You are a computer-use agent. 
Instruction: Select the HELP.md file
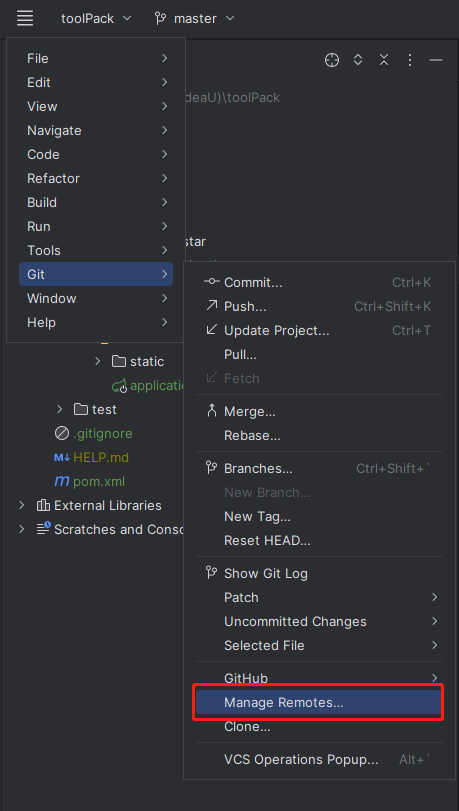click(x=101, y=458)
